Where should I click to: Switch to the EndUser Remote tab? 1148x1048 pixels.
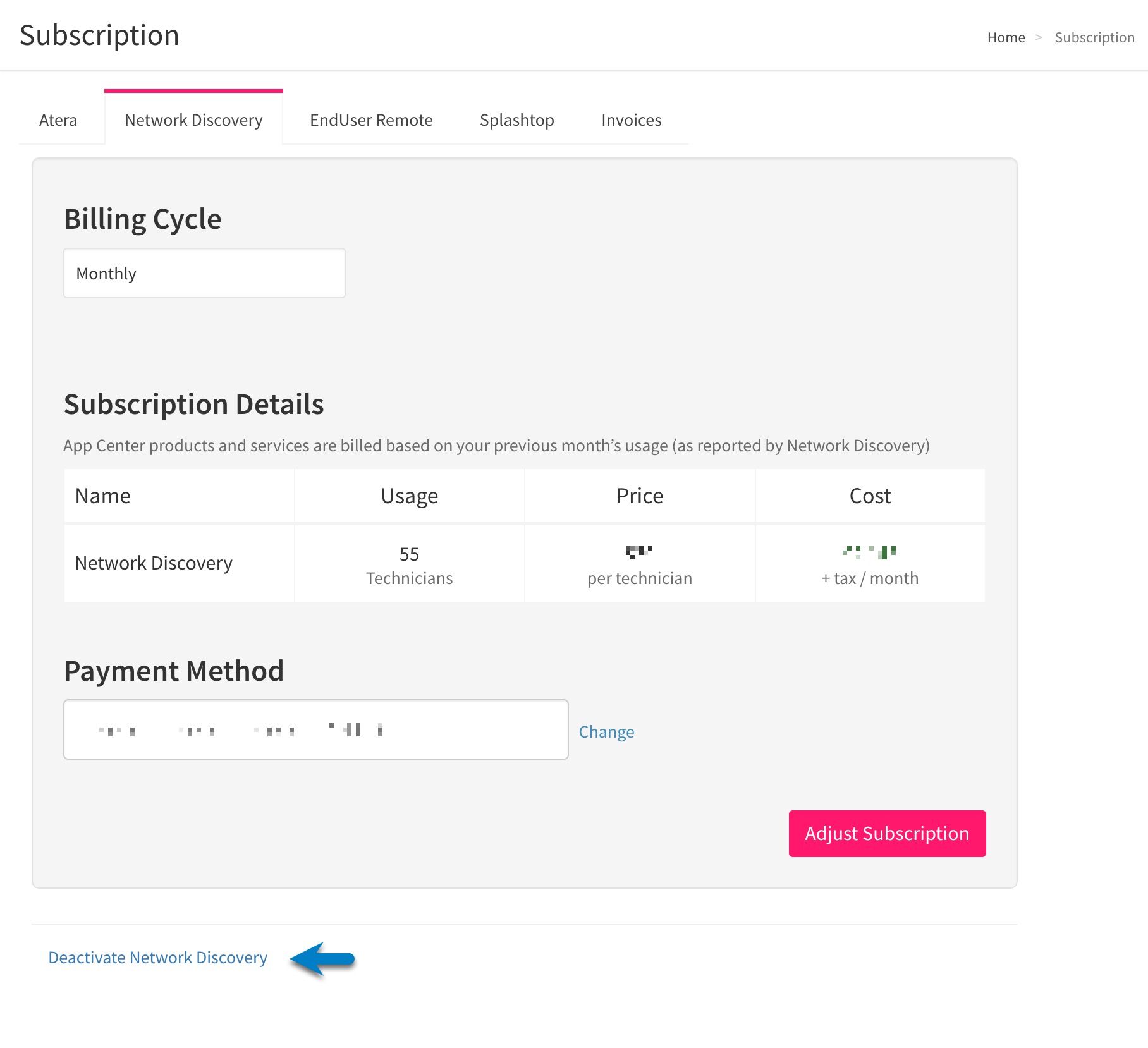point(371,119)
